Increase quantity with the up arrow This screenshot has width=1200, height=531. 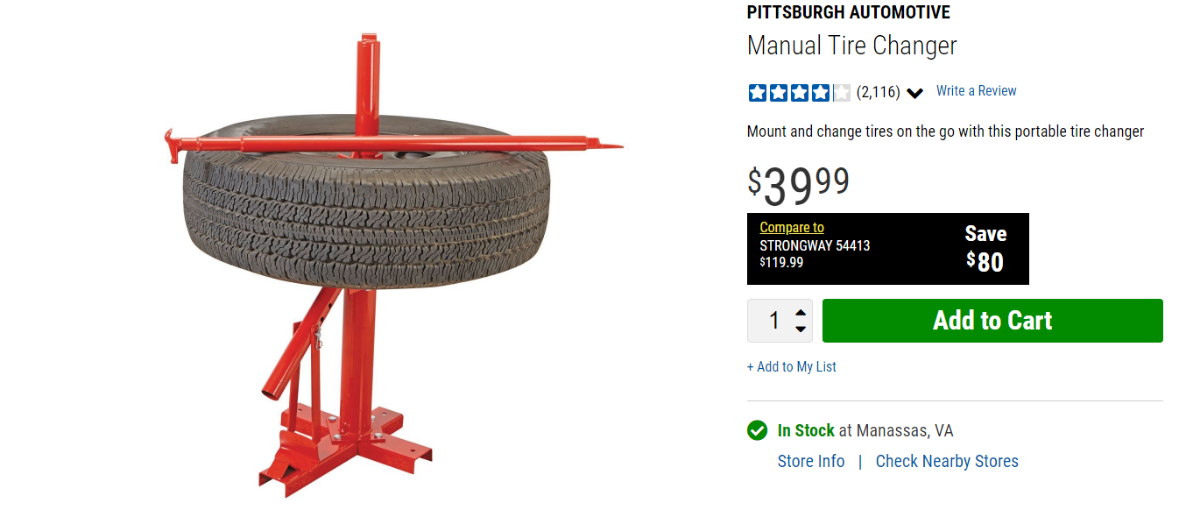coord(800,313)
